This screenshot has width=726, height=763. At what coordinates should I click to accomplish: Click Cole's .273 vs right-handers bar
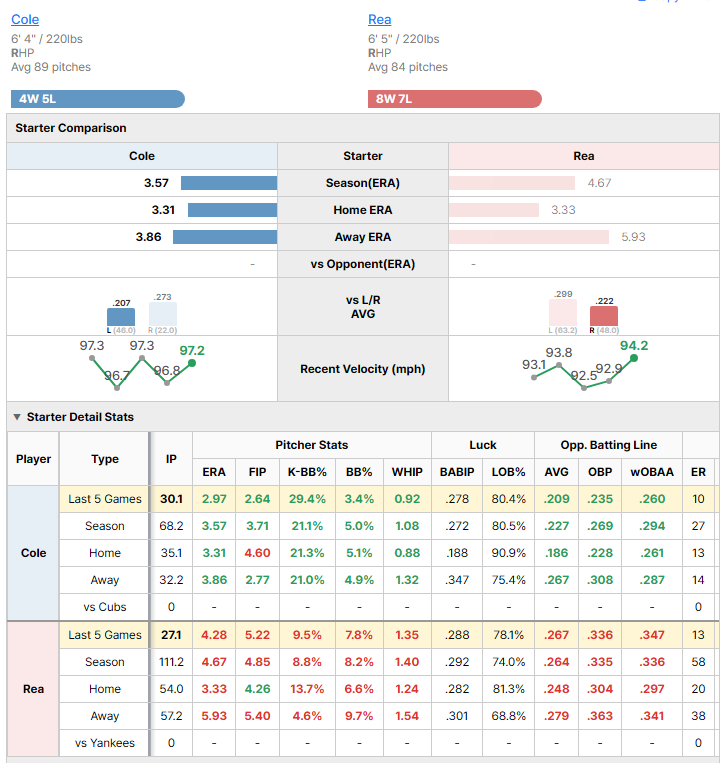pyautogui.click(x=163, y=314)
